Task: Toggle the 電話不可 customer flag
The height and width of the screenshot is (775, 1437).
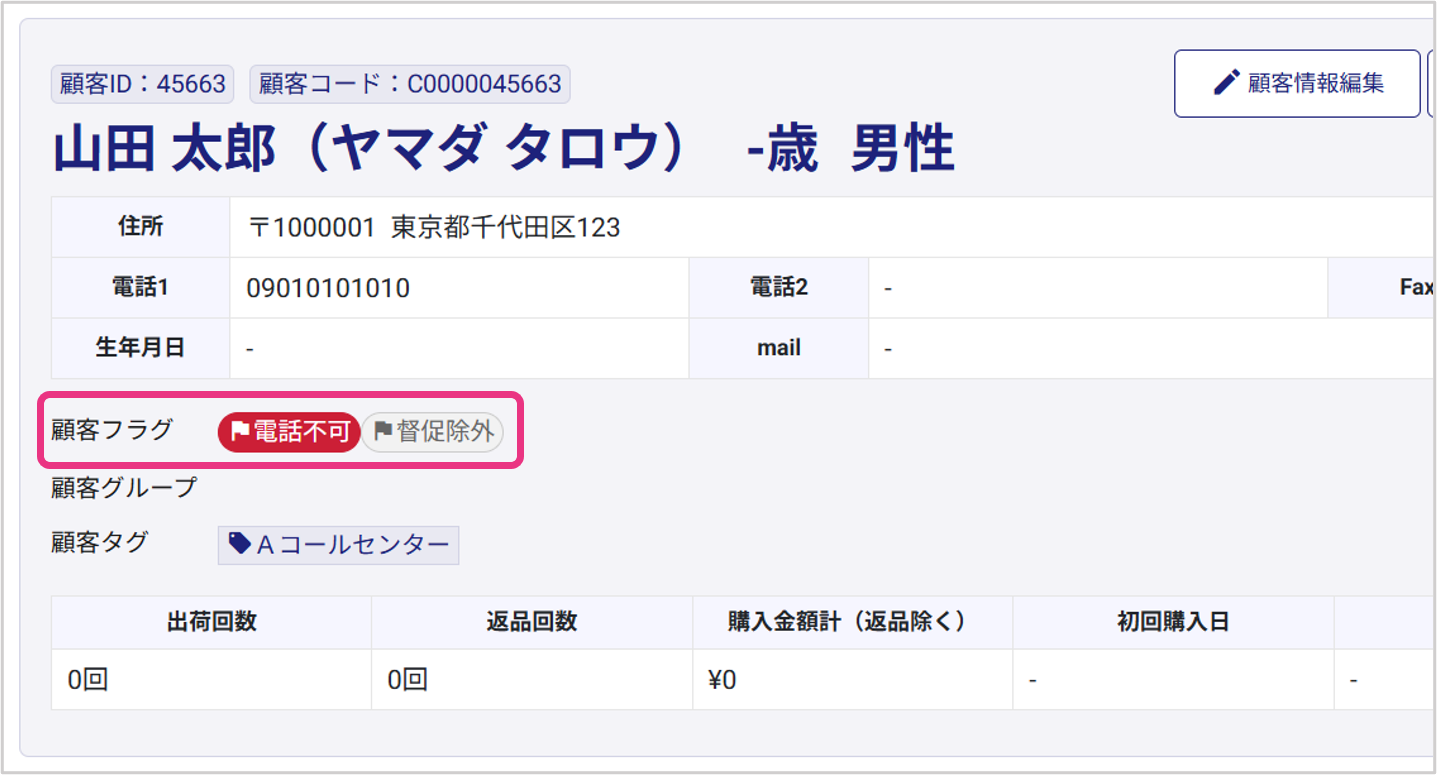Action: (289, 432)
